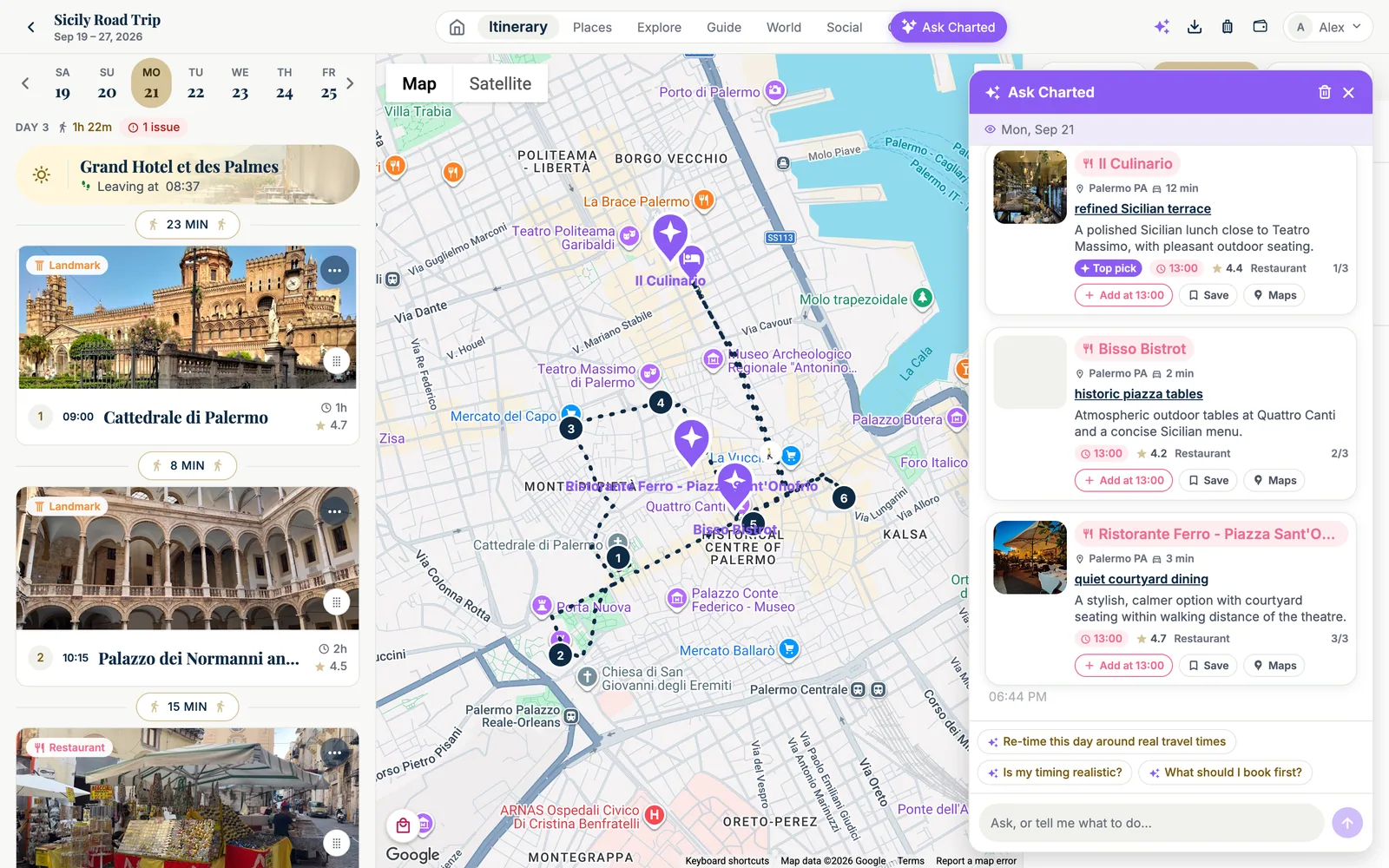Click the drag handle on Palazzo dei Normanni card
The height and width of the screenshot is (868, 1389).
coord(336,602)
